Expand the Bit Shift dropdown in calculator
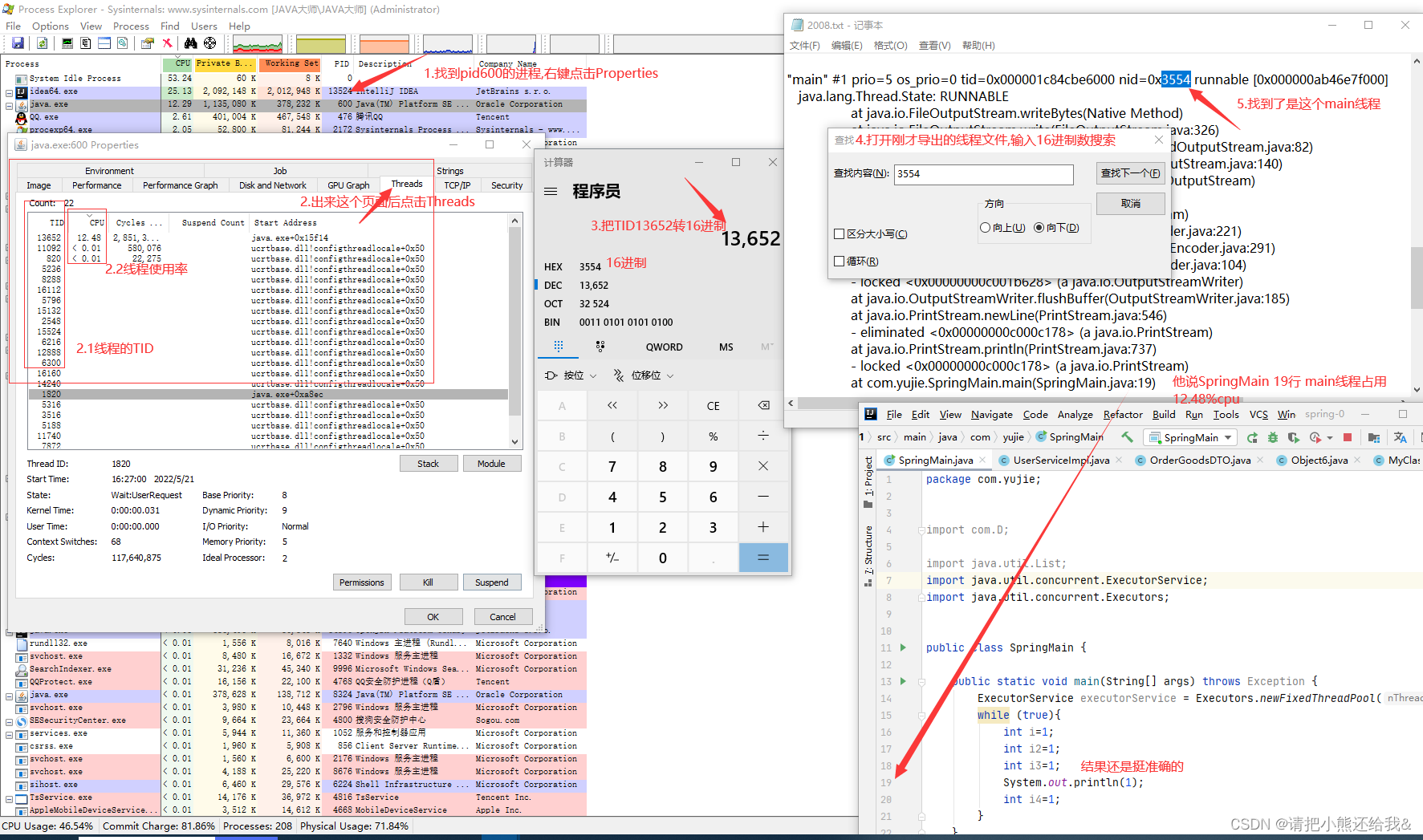The image size is (1423, 840). [643, 375]
